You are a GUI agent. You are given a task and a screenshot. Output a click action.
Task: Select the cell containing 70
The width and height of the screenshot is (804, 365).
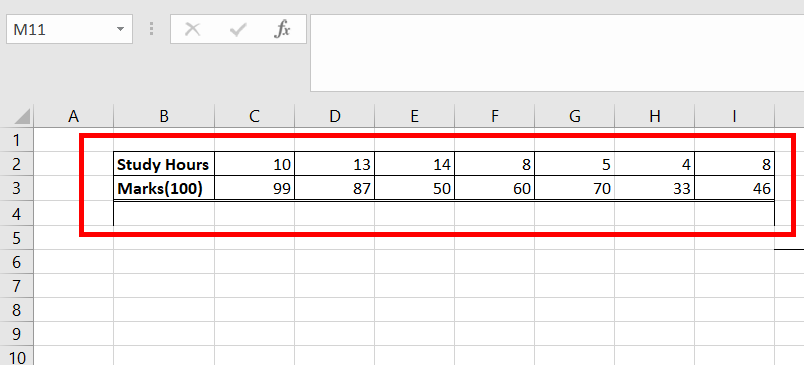pyautogui.click(x=574, y=188)
